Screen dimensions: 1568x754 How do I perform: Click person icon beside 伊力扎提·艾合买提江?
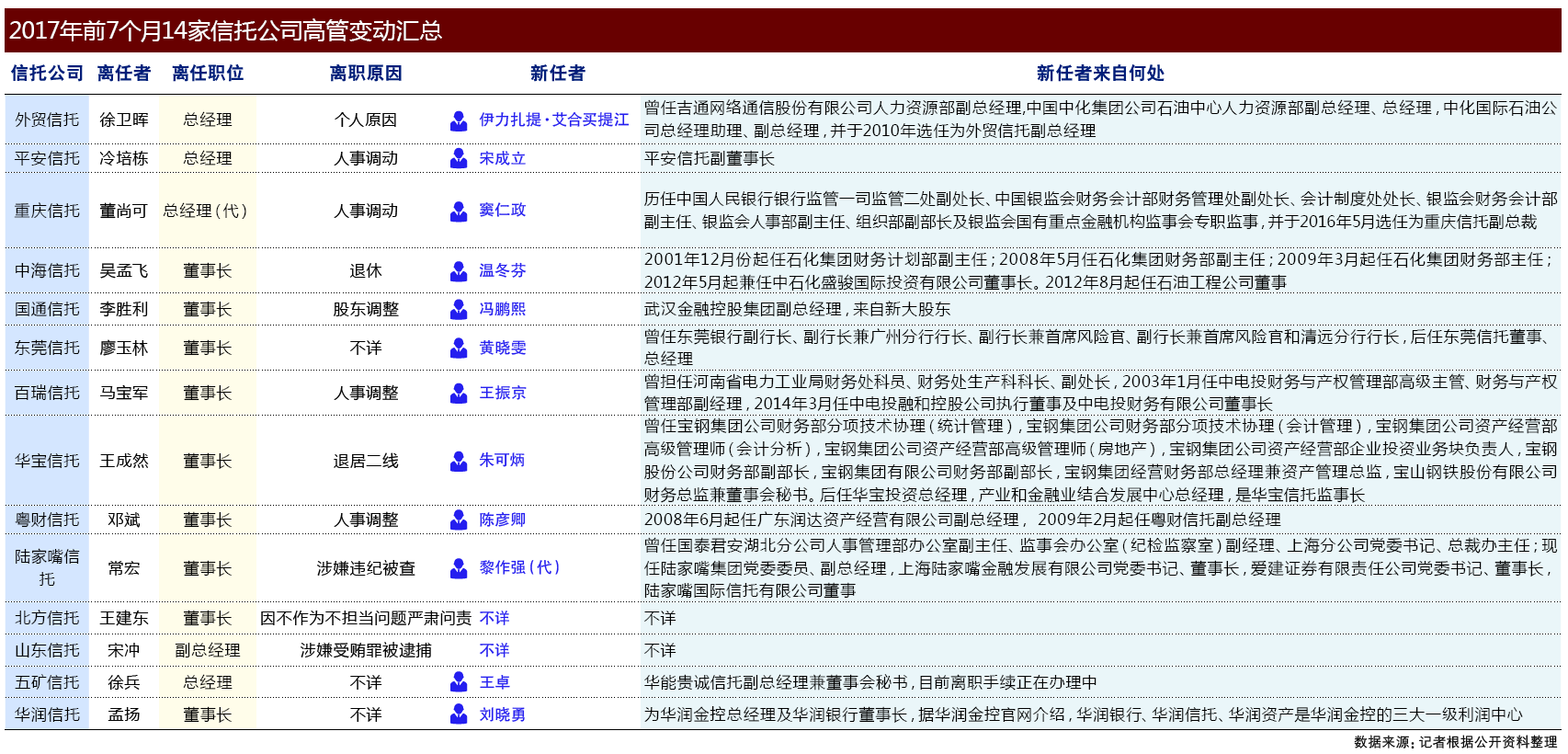[x=459, y=120]
